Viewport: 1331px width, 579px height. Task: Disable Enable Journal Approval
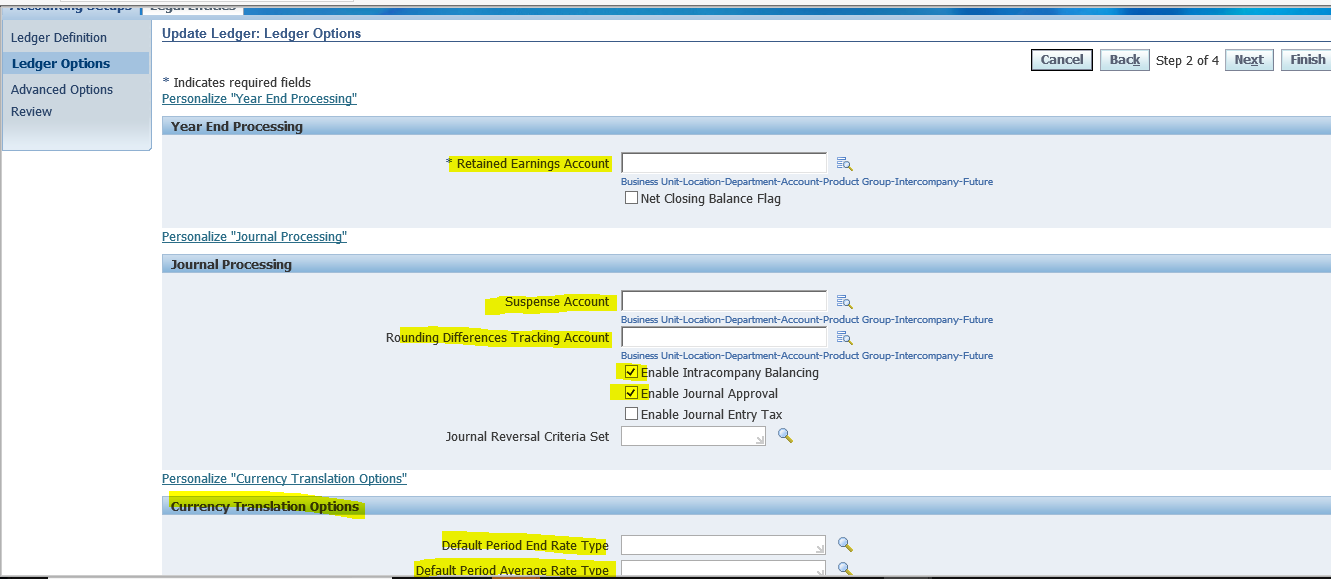(631, 392)
